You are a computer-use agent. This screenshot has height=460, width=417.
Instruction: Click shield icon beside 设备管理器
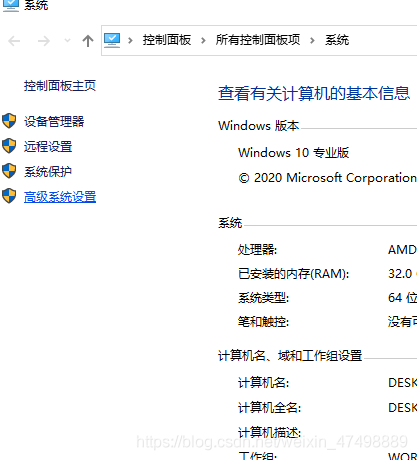click(x=9, y=121)
